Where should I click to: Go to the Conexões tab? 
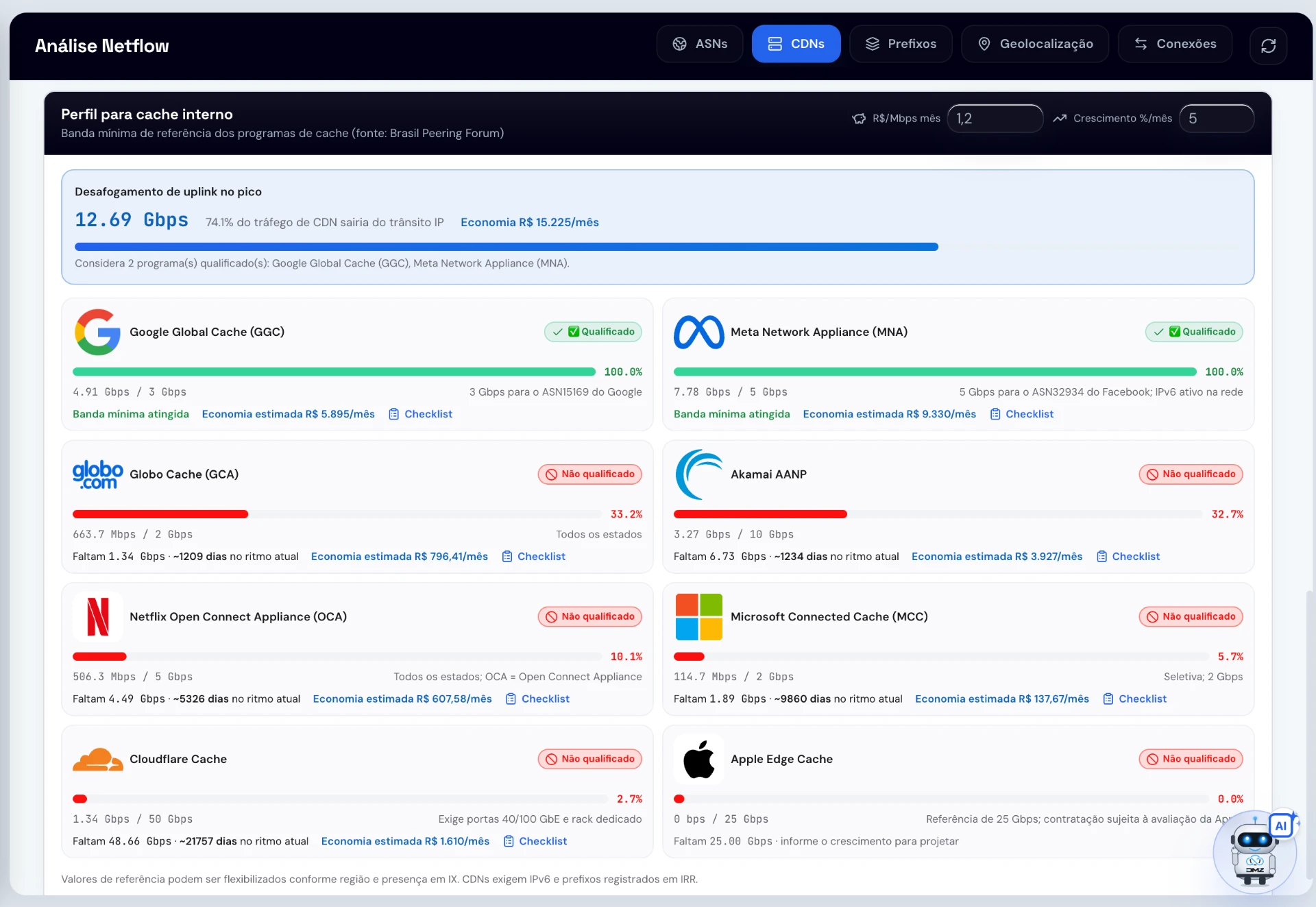[x=1175, y=44]
